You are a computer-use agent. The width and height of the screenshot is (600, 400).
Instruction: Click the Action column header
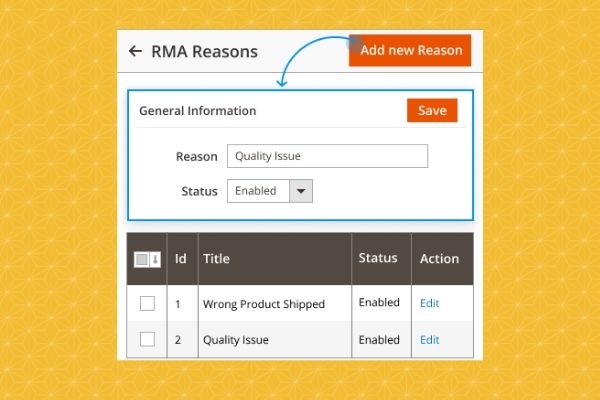point(439,259)
